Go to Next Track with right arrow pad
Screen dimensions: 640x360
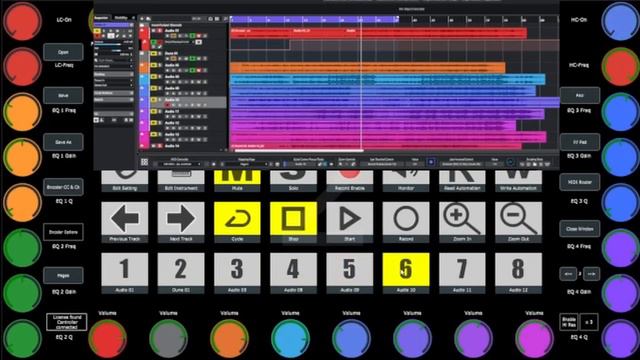(x=181, y=222)
